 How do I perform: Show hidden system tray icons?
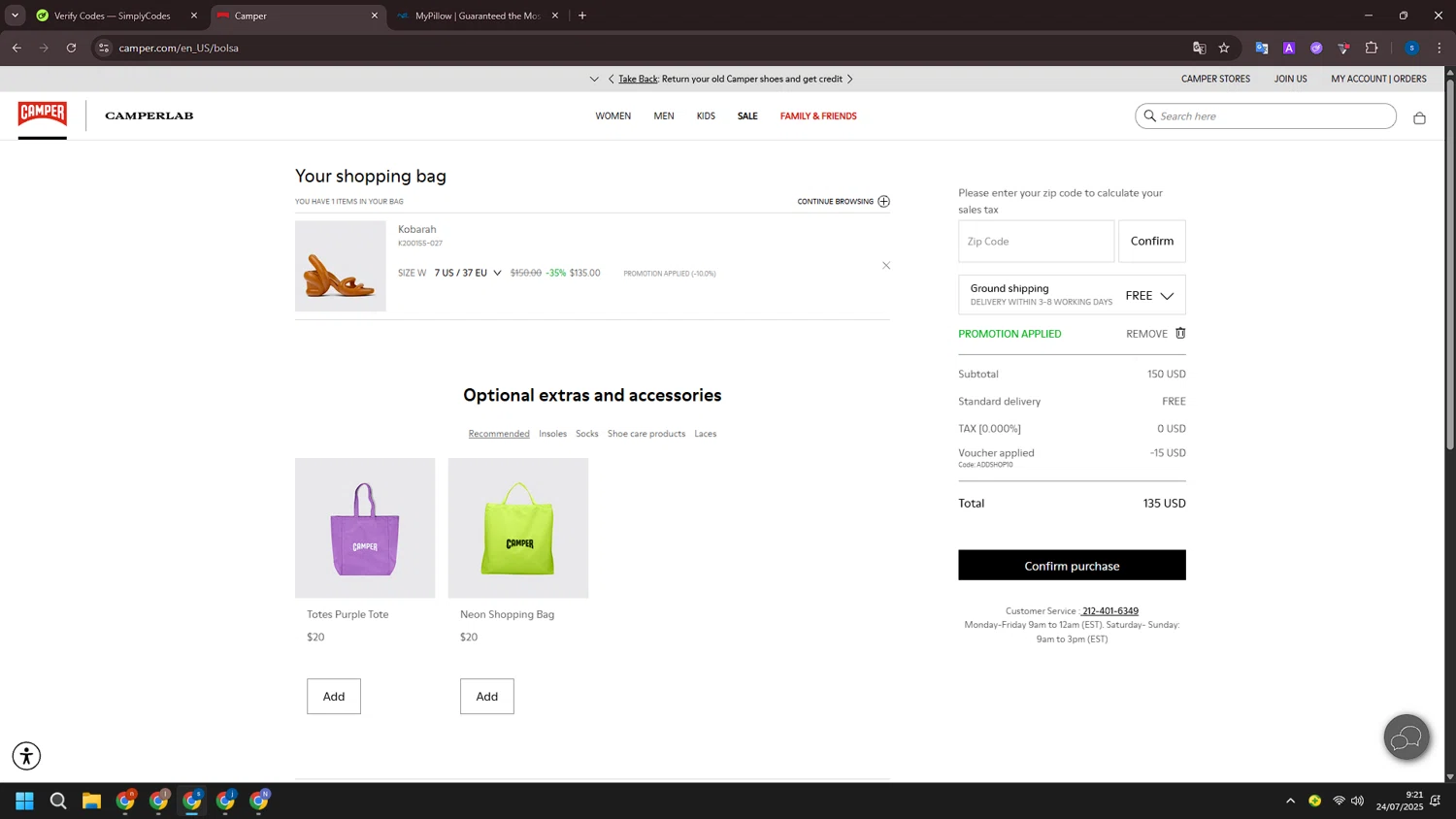coord(1290,801)
